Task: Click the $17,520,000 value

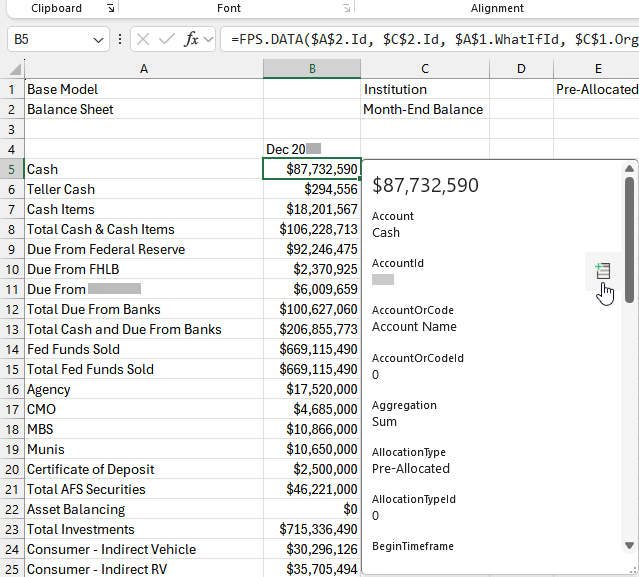Action: 322,389
